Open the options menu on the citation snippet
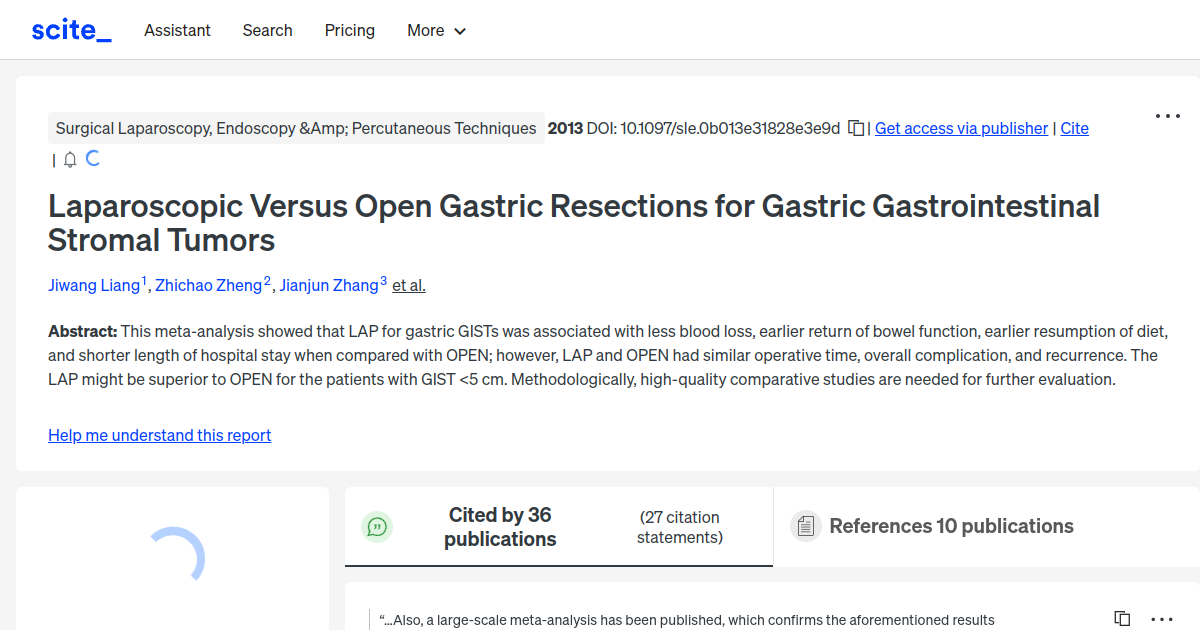Image resolution: width=1200 pixels, height=630 pixels. [1161, 618]
